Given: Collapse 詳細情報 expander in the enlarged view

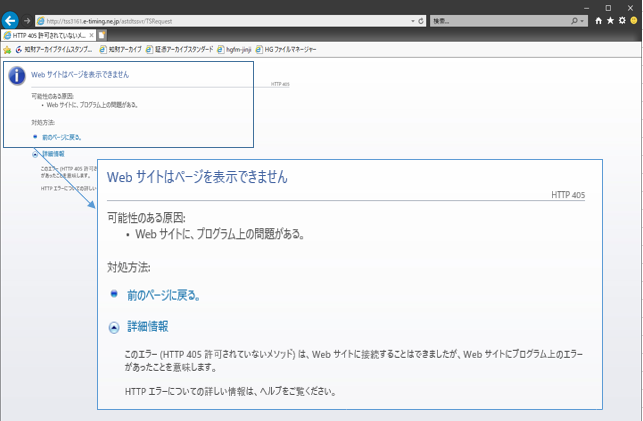Looking at the screenshot, I should click(114, 327).
